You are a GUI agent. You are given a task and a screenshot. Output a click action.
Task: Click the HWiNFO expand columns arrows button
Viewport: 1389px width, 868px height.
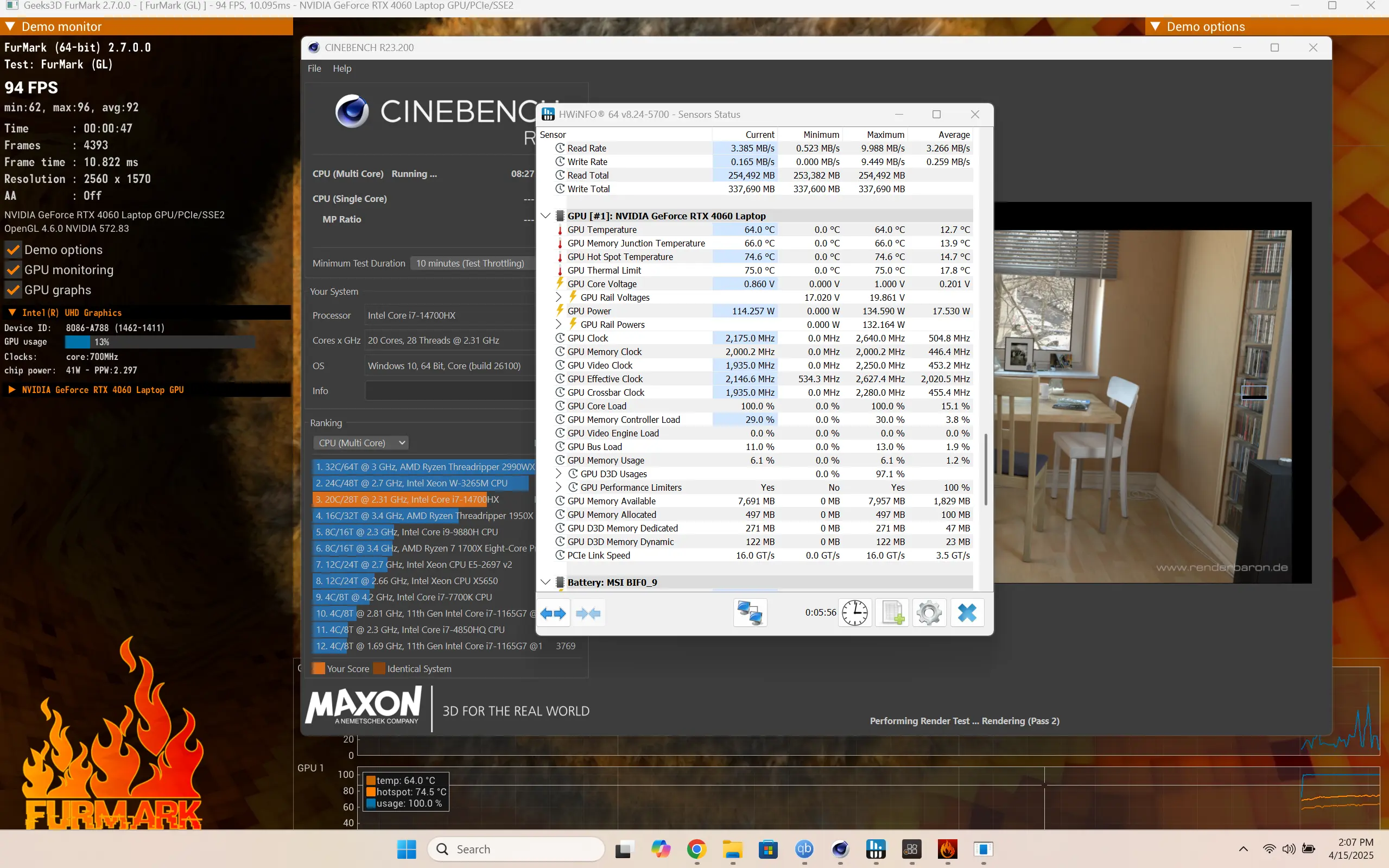tap(553, 613)
